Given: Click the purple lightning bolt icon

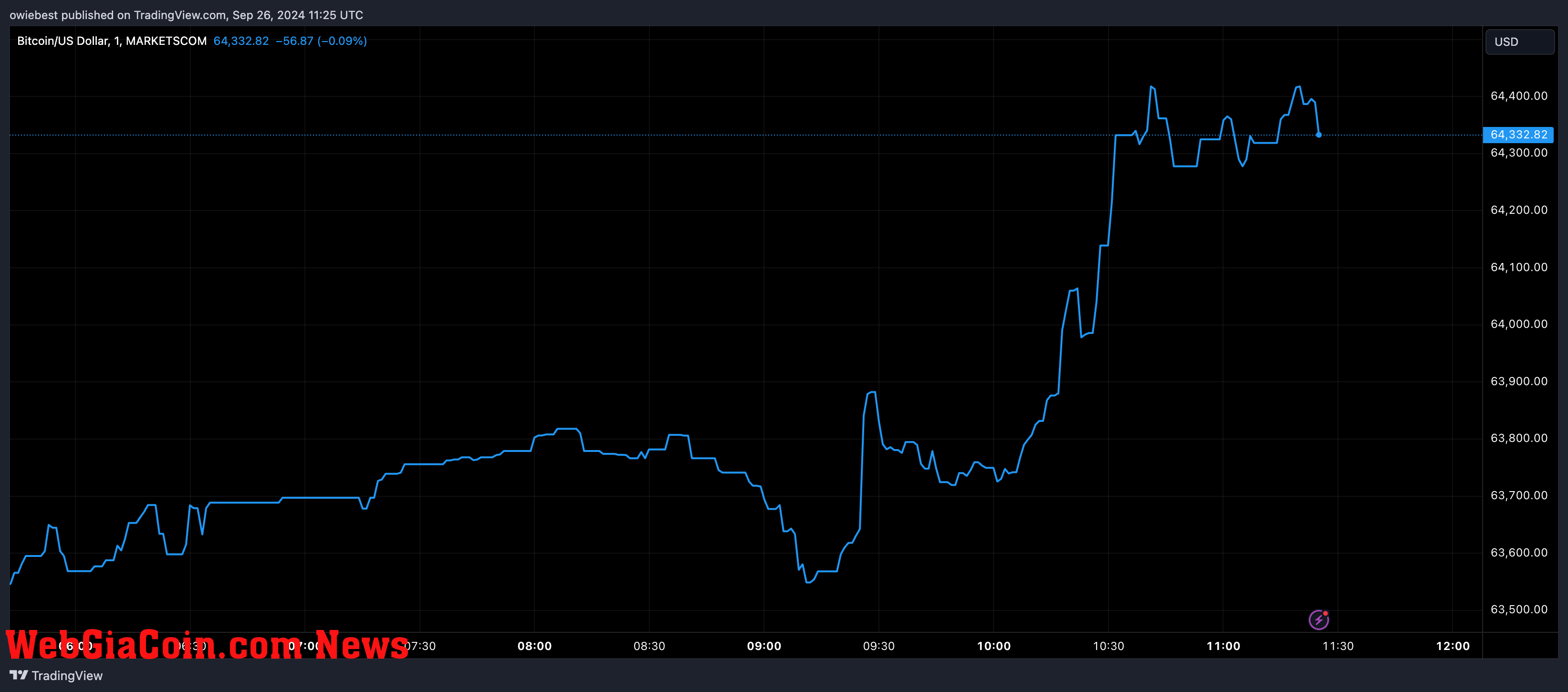Looking at the screenshot, I should coord(1318,620).
